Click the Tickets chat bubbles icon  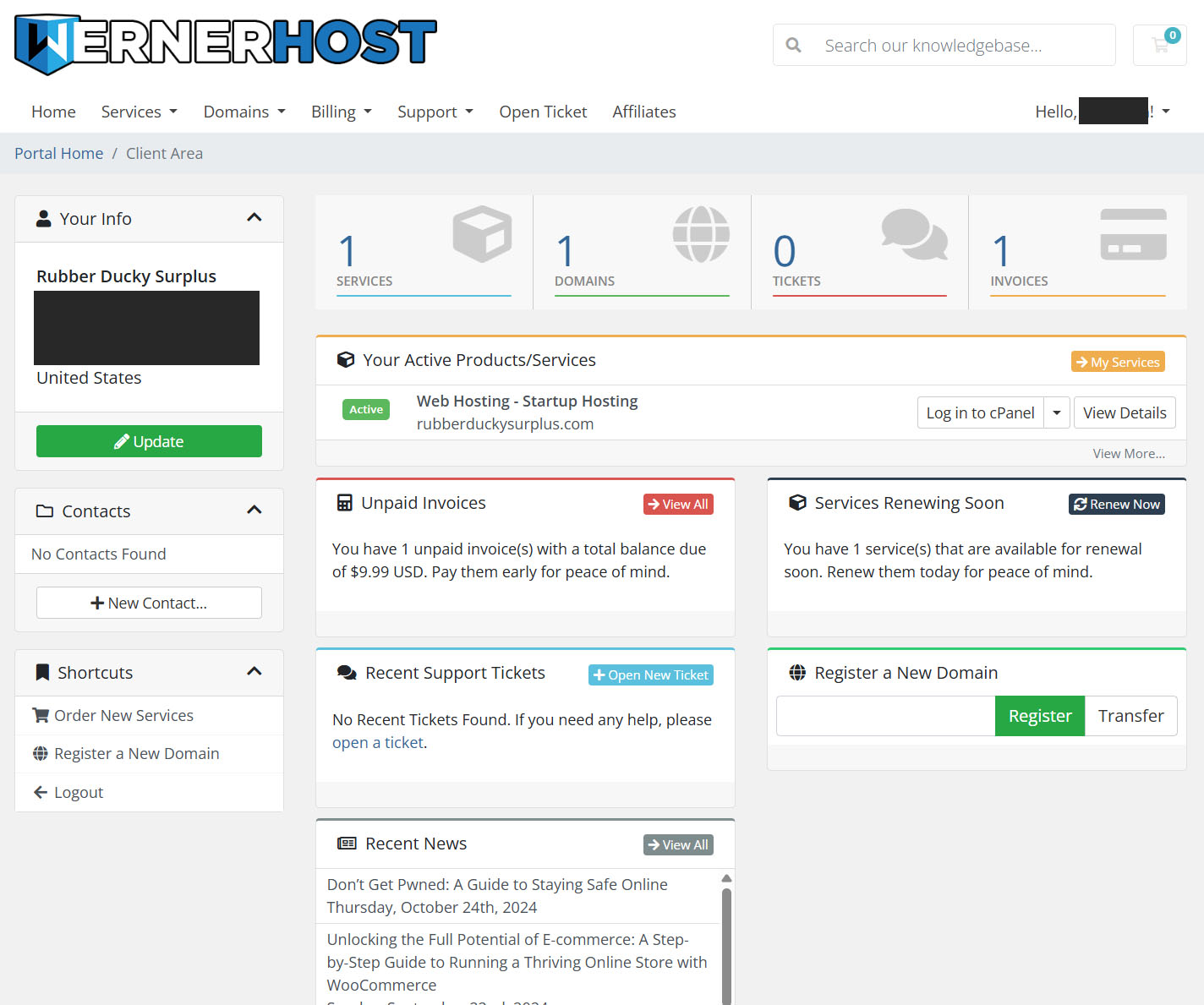915,234
